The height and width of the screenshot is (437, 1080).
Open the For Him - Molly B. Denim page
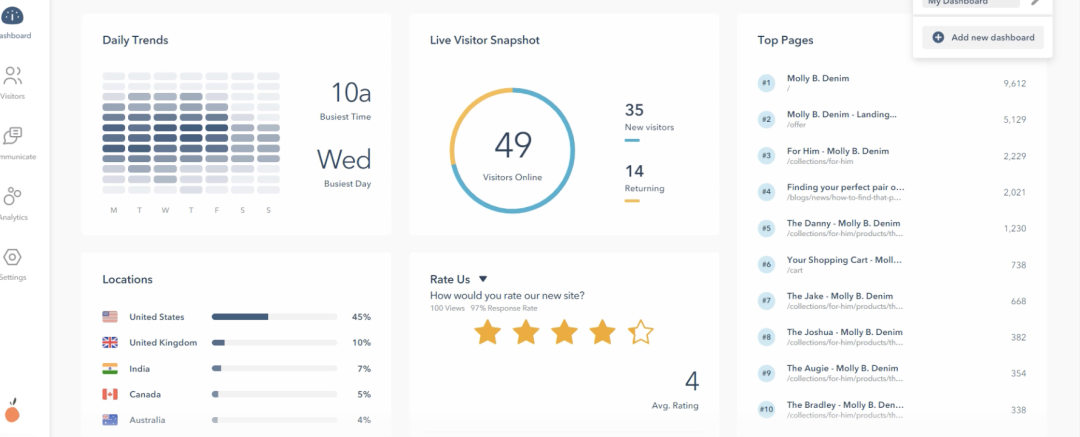point(837,151)
